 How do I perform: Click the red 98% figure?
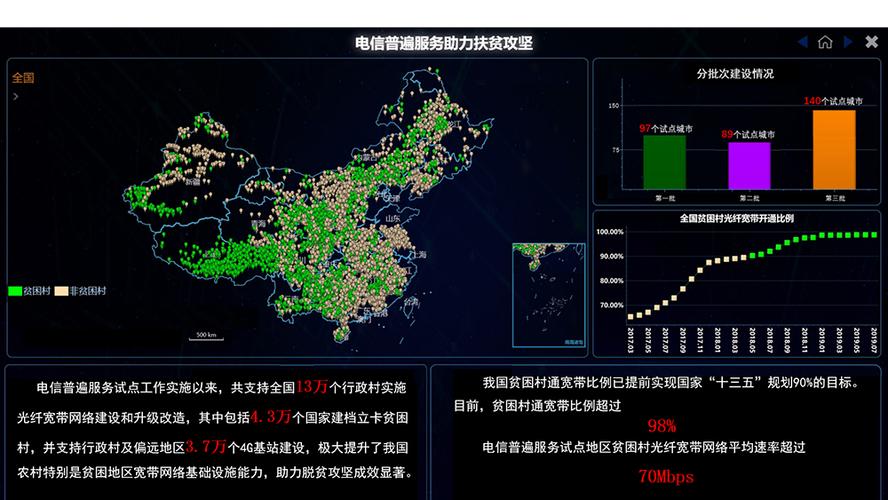coord(661,426)
